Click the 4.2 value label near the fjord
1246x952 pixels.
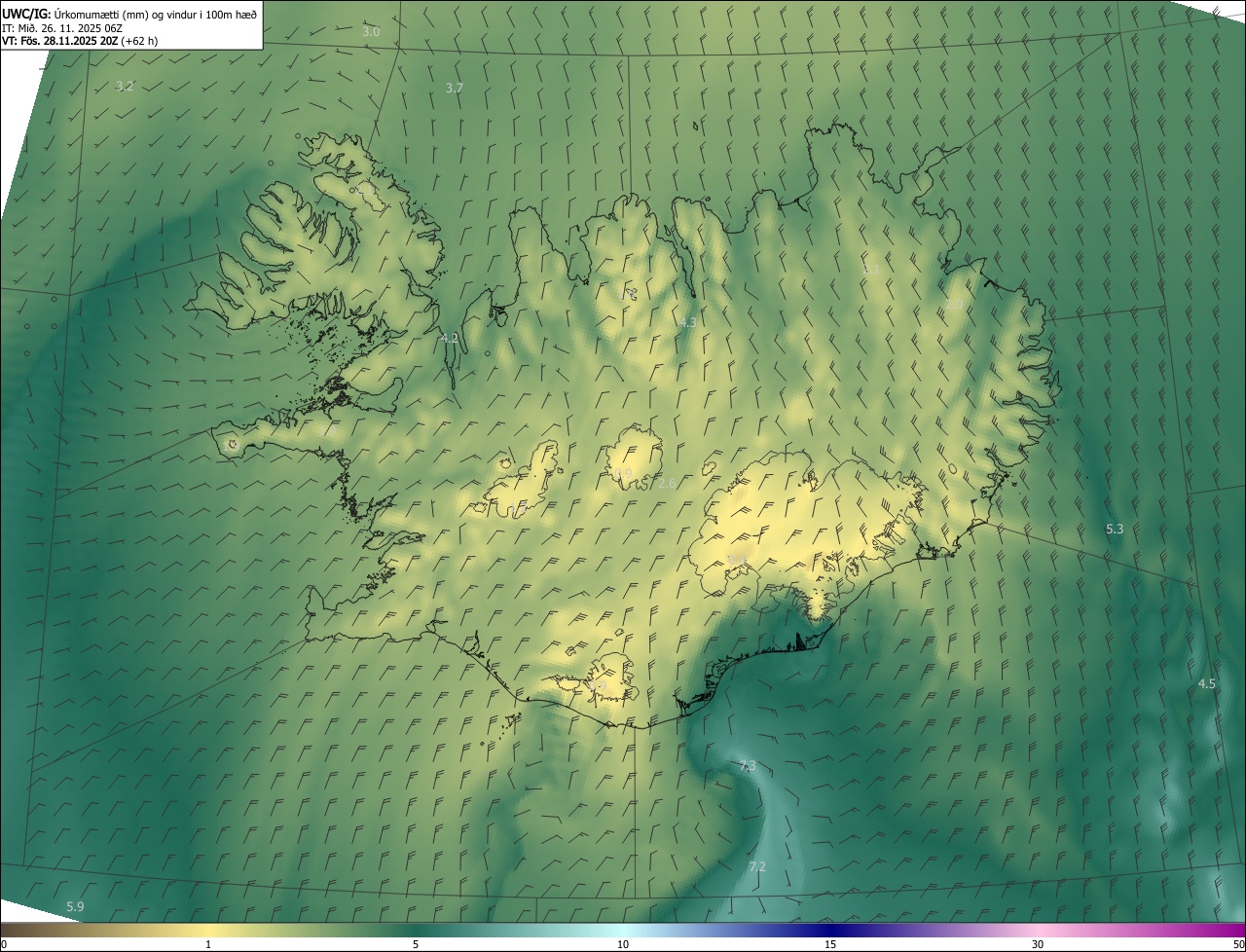pyautogui.click(x=449, y=339)
